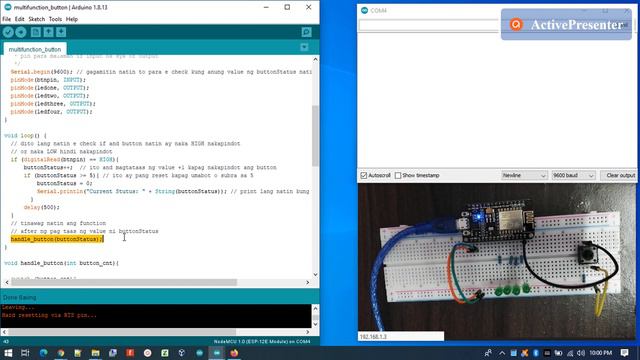
Task: Open the Tools menu
Action: [x=55, y=19]
